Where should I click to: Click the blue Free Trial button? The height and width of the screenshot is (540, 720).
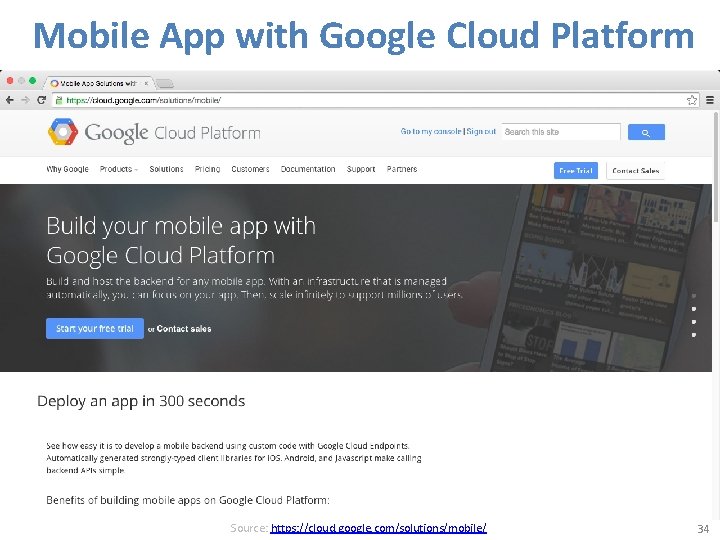(x=576, y=170)
